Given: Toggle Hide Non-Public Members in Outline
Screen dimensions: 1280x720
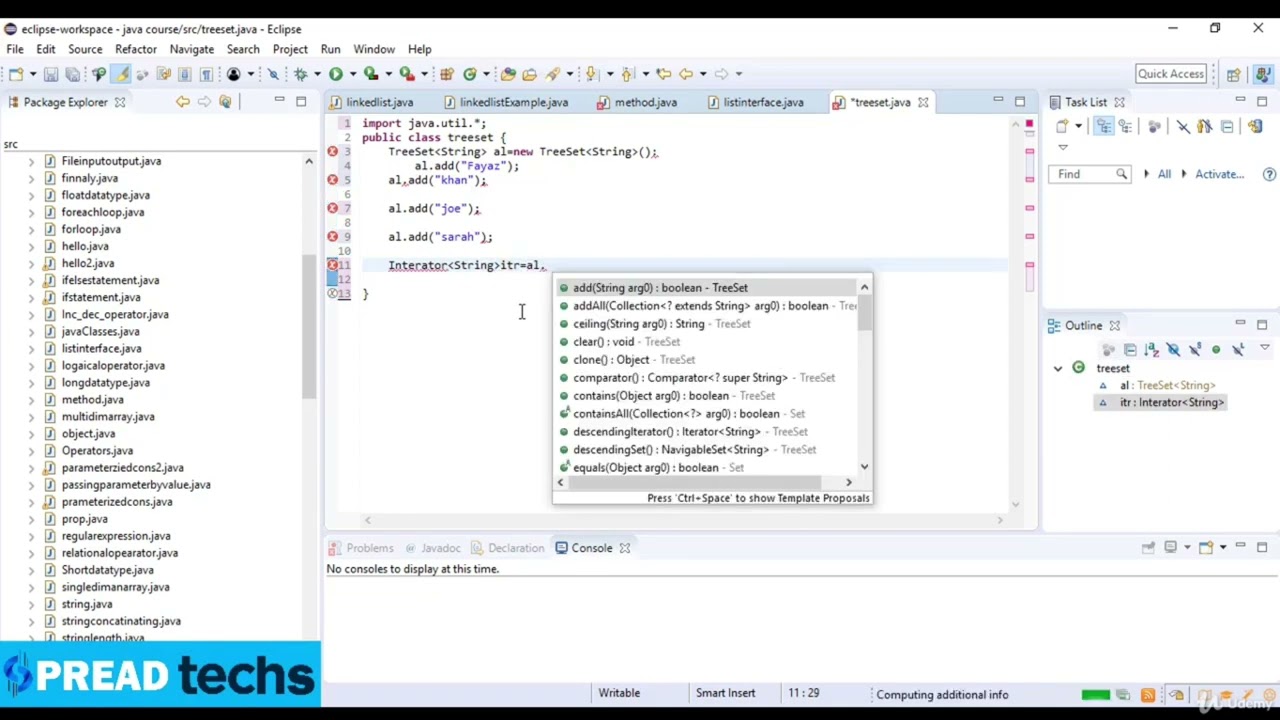Looking at the screenshot, I should 1216,350.
